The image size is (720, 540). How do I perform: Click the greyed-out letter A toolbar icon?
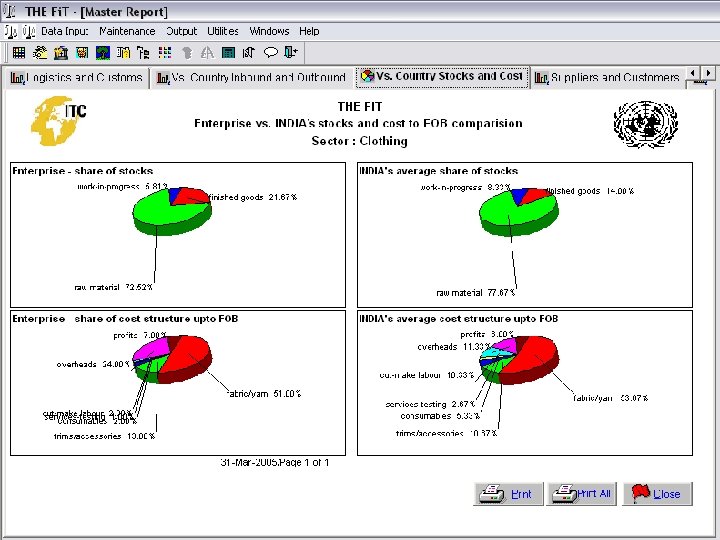click(x=207, y=53)
